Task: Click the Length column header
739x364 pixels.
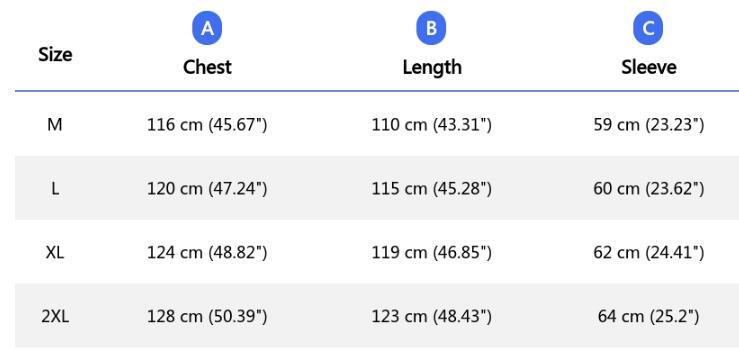Action: coord(432,67)
